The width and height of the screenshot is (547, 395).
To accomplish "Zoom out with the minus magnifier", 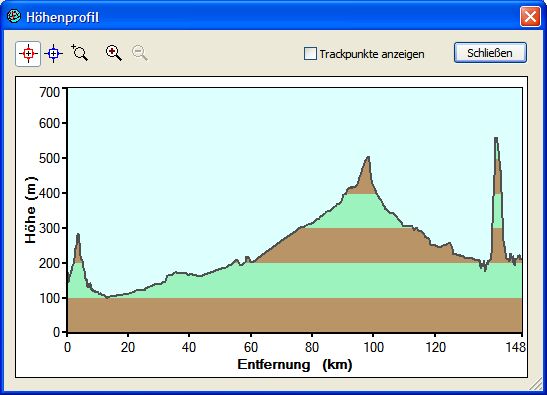I will pos(140,53).
